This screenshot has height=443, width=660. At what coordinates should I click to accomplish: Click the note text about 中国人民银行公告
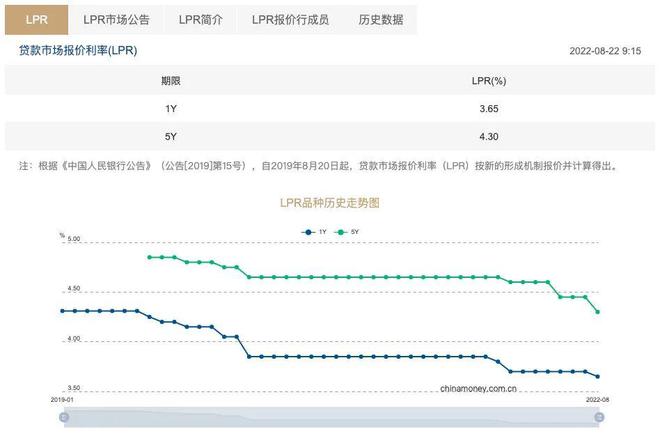pos(319,166)
